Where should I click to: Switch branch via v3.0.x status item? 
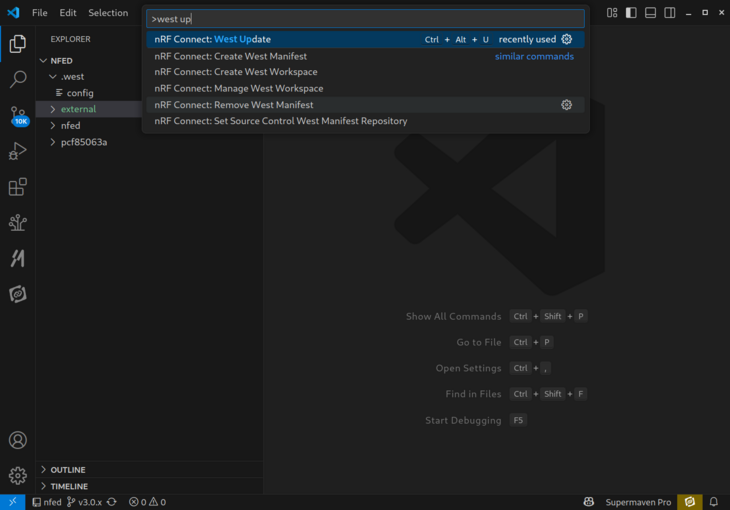[84, 502]
